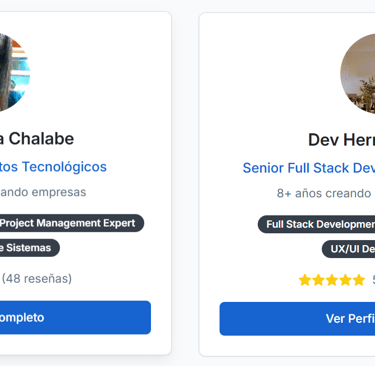Click the 'ando empresas' description text
The width and height of the screenshot is (375, 366).
click(x=43, y=192)
